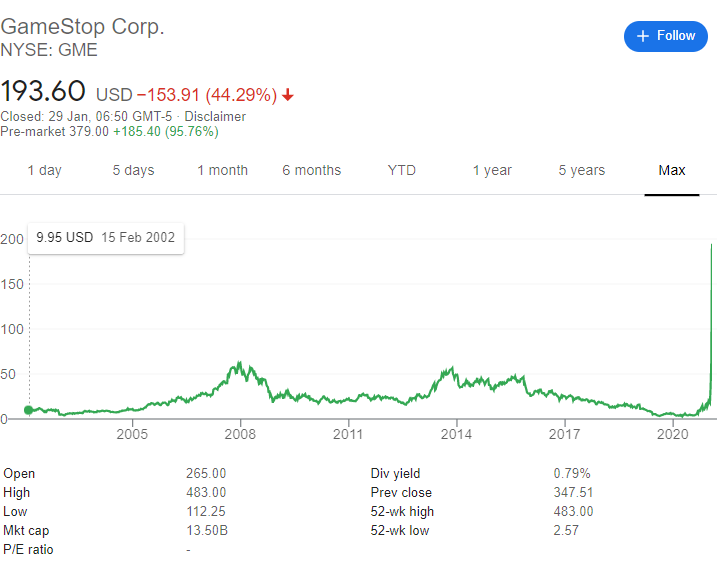Click the green start-point dot on chart
This screenshot has height=565, width=727.
[x=28, y=409]
